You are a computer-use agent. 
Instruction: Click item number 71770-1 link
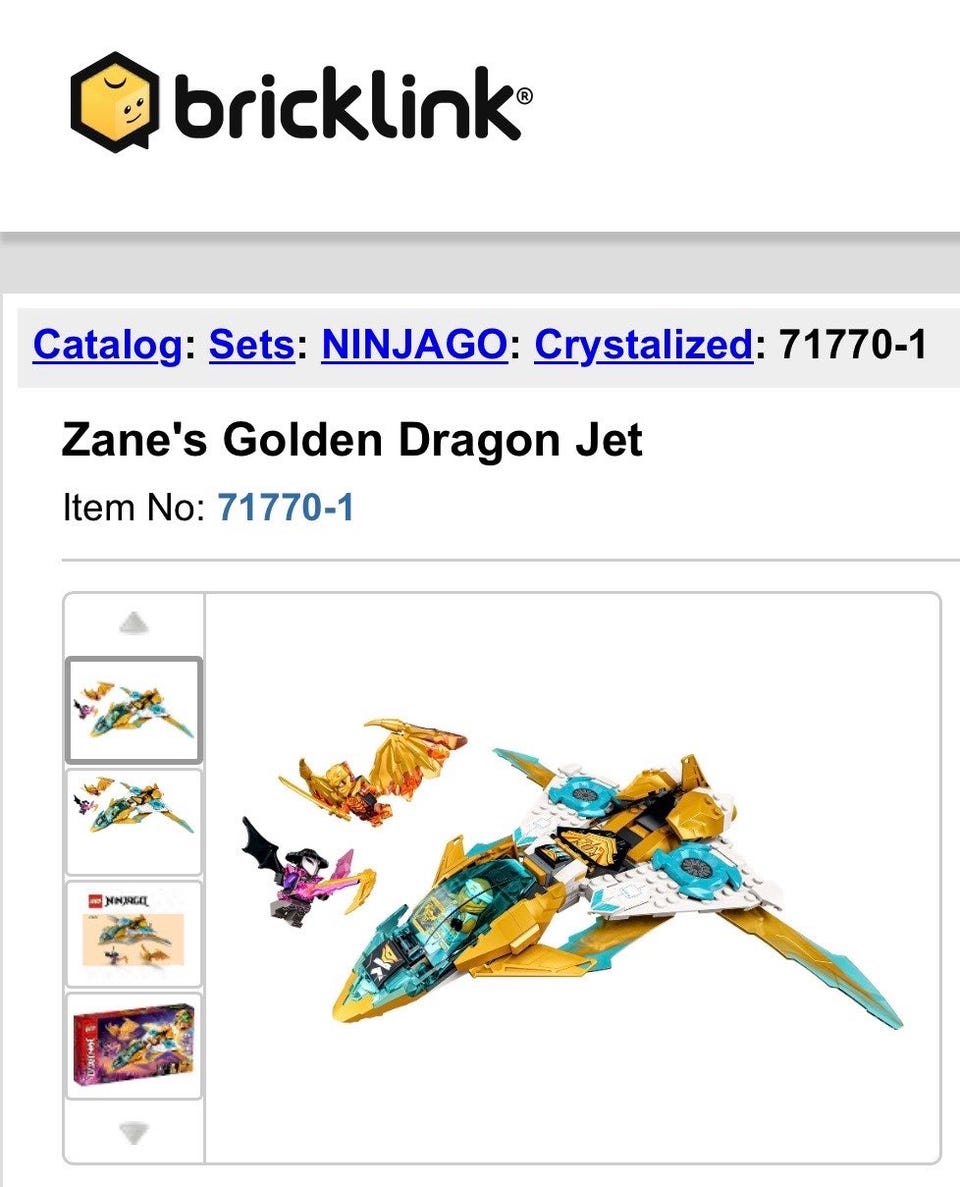pyautogui.click(x=286, y=507)
